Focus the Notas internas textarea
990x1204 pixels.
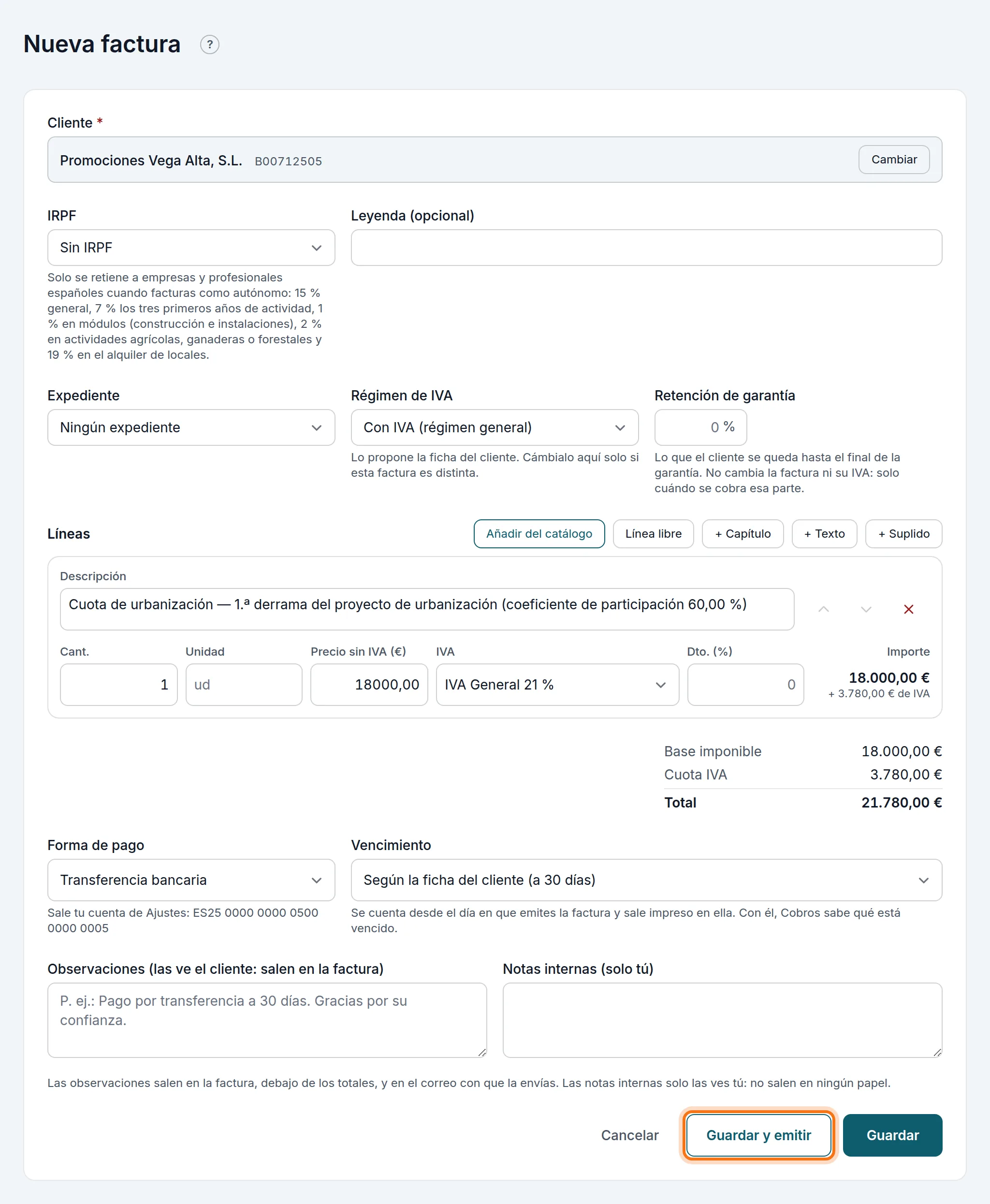tap(722, 1020)
